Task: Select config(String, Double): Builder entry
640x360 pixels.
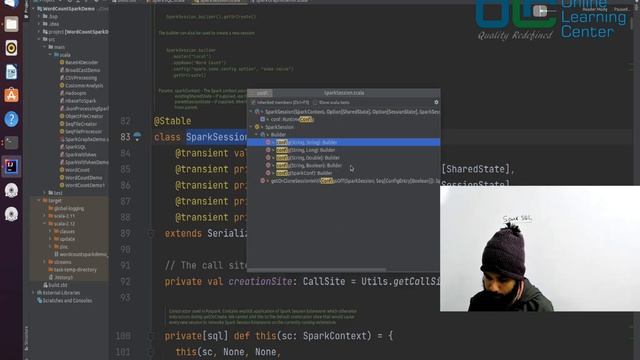Action: 308,158
